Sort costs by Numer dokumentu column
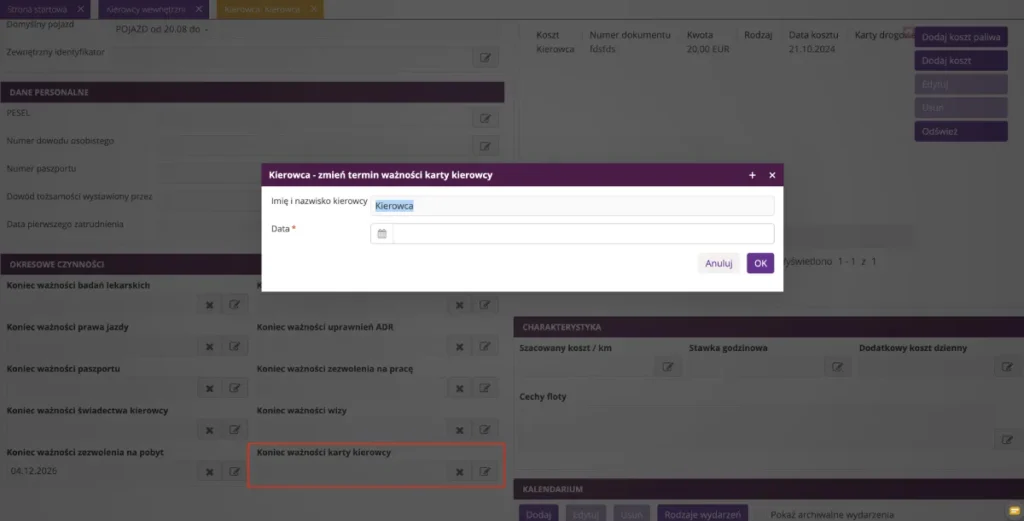 [630, 35]
